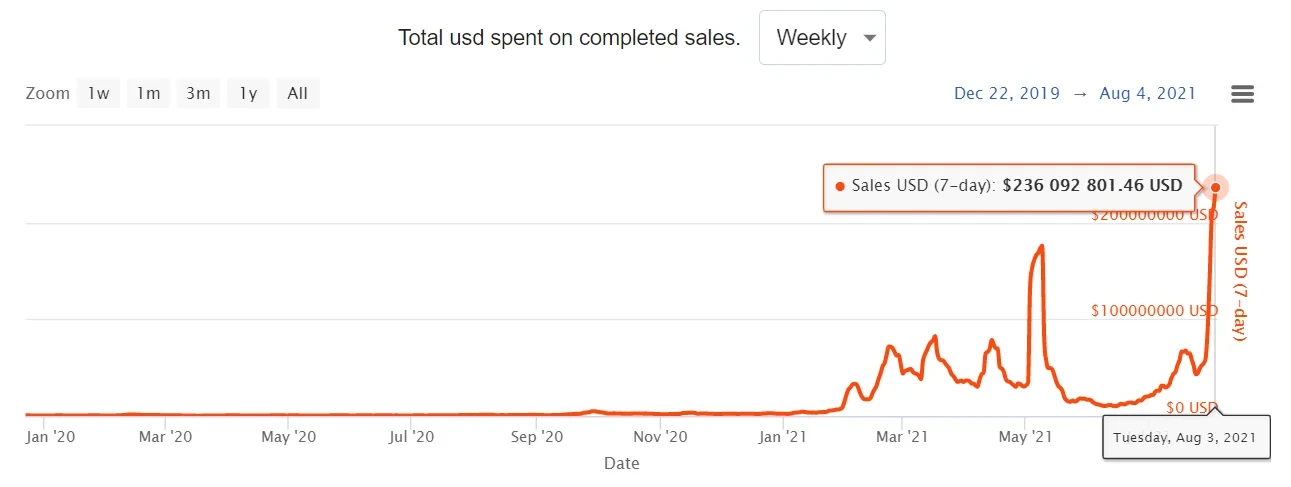Image resolution: width=1291 pixels, height=487 pixels.
Task: Select the 3m zoom range
Action: [198, 94]
